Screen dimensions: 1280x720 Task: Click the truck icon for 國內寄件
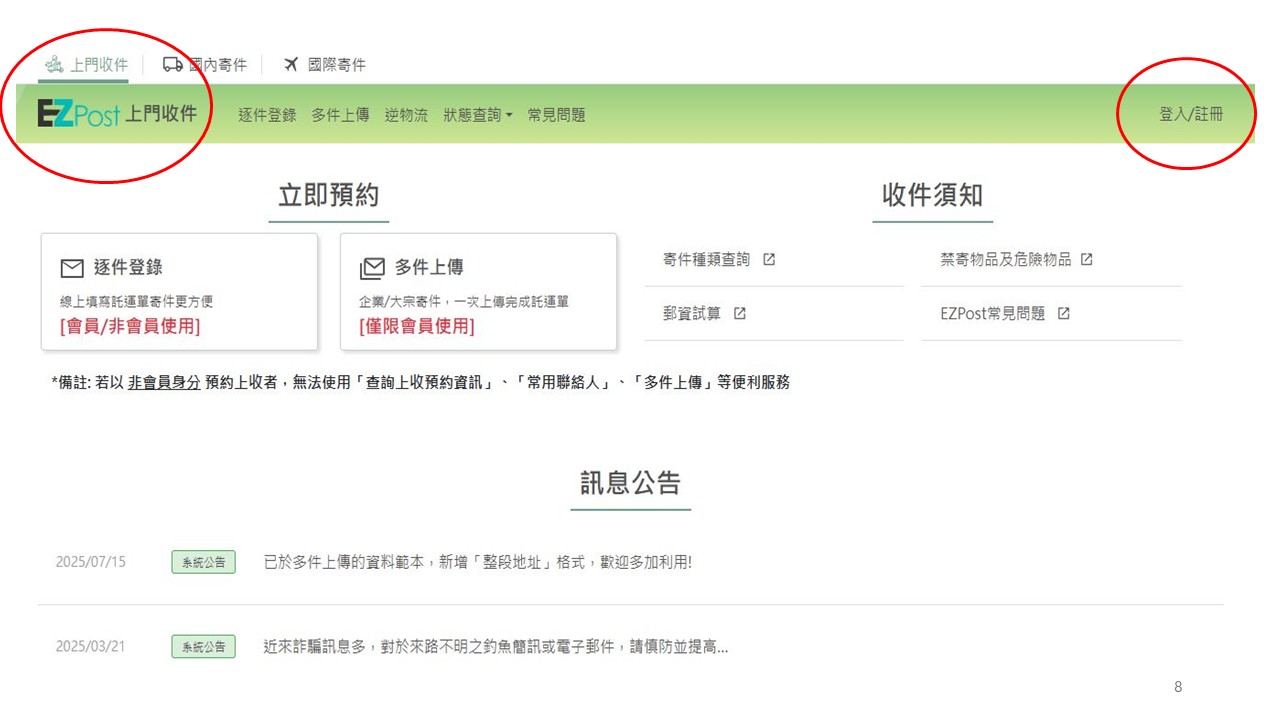[x=172, y=64]
